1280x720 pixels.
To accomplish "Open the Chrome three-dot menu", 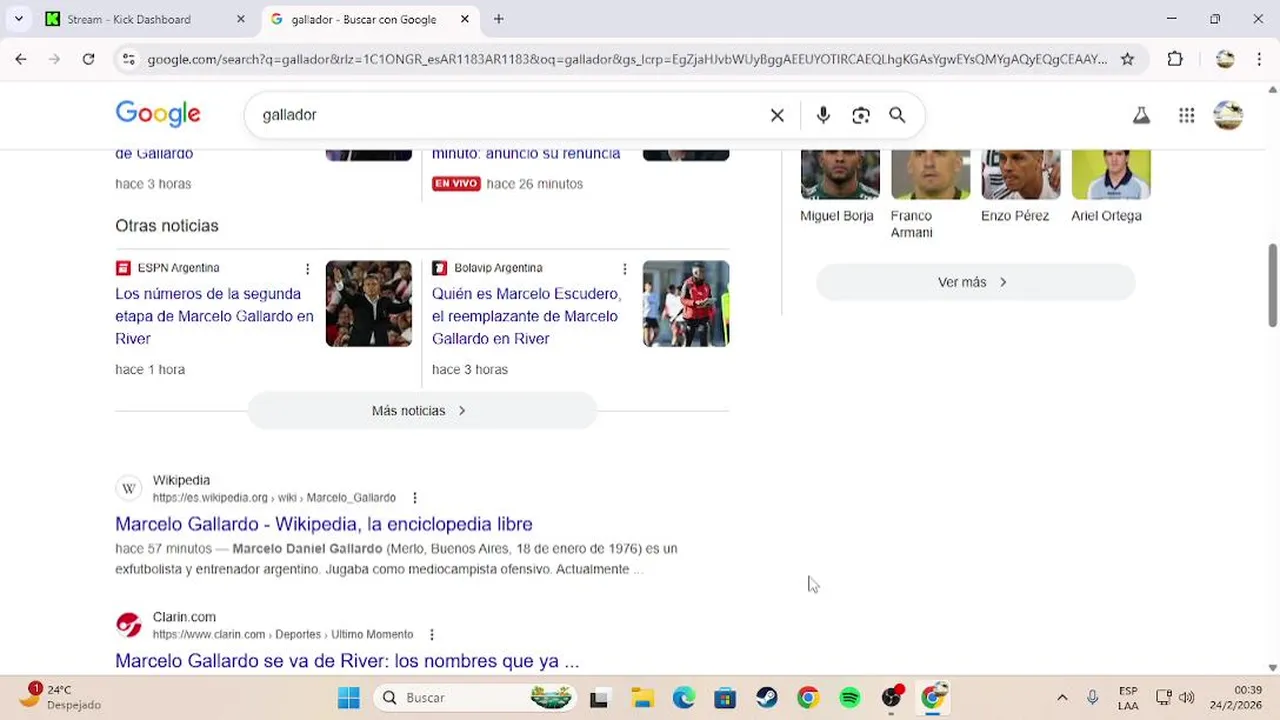I will [1259, 59].
